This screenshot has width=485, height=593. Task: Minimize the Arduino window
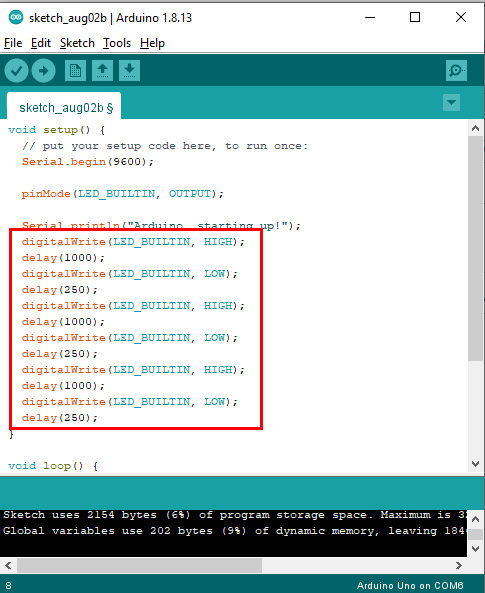tap(370, 17)
